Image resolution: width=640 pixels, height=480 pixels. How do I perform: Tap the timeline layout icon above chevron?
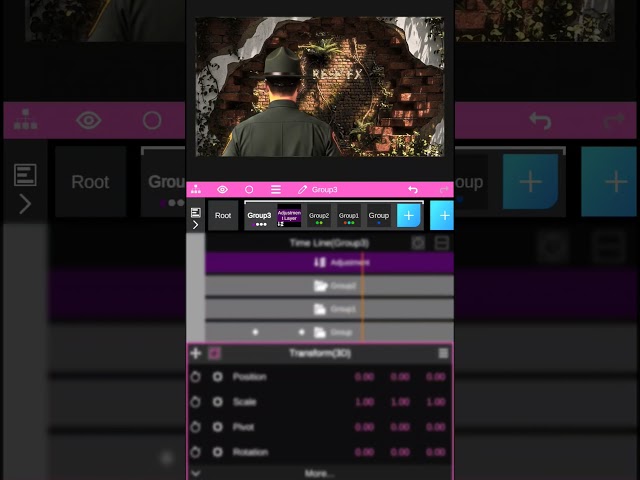(x=196, y=213)
